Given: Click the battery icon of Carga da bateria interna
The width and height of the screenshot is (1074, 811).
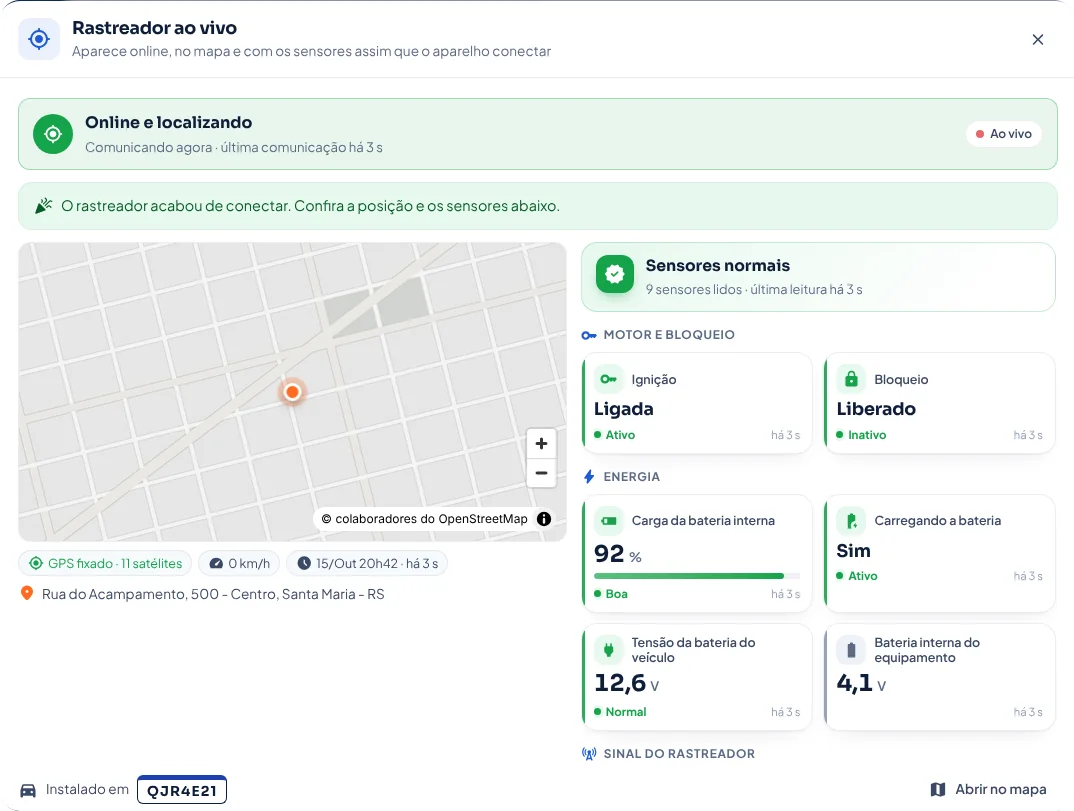Looking at the screenshot, I should pyautogui.click(x=608, y=521).
